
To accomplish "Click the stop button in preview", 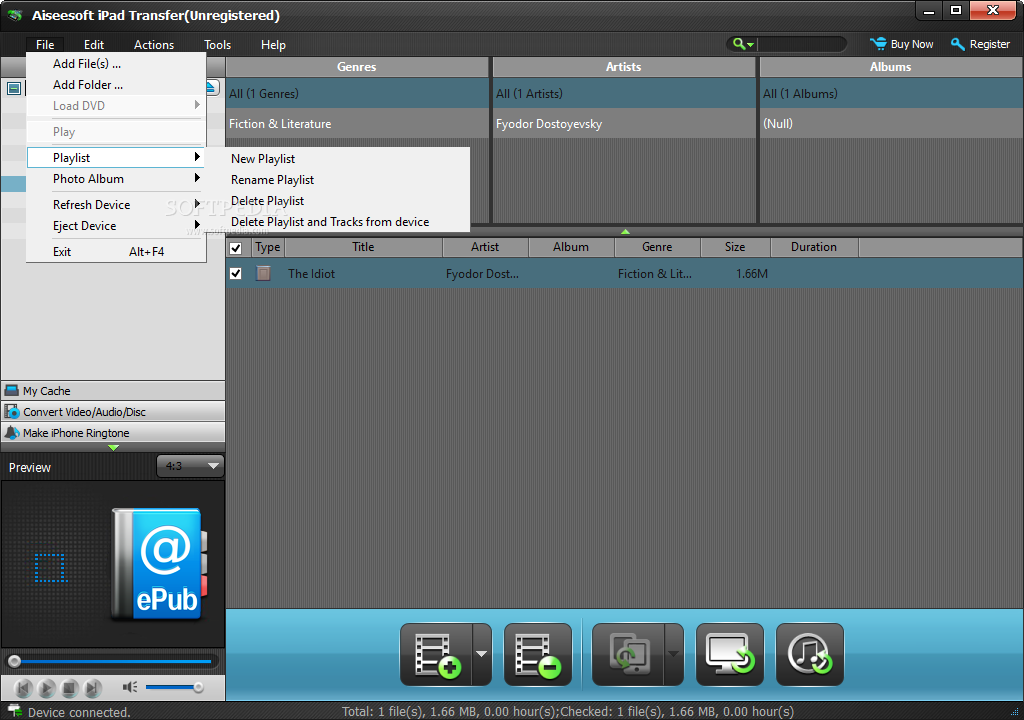I will pyautogui.click(x=70, y=687).
